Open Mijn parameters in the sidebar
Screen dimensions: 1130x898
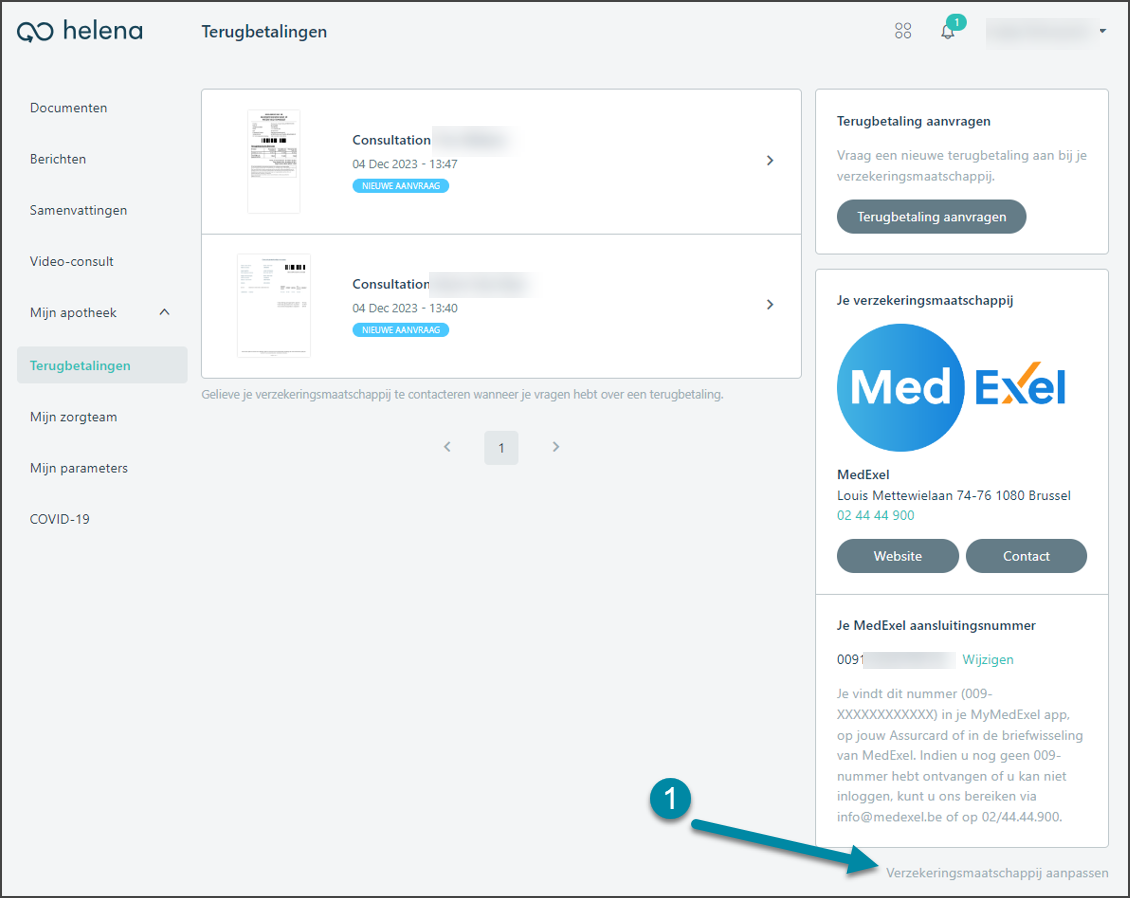coord(79,468)
